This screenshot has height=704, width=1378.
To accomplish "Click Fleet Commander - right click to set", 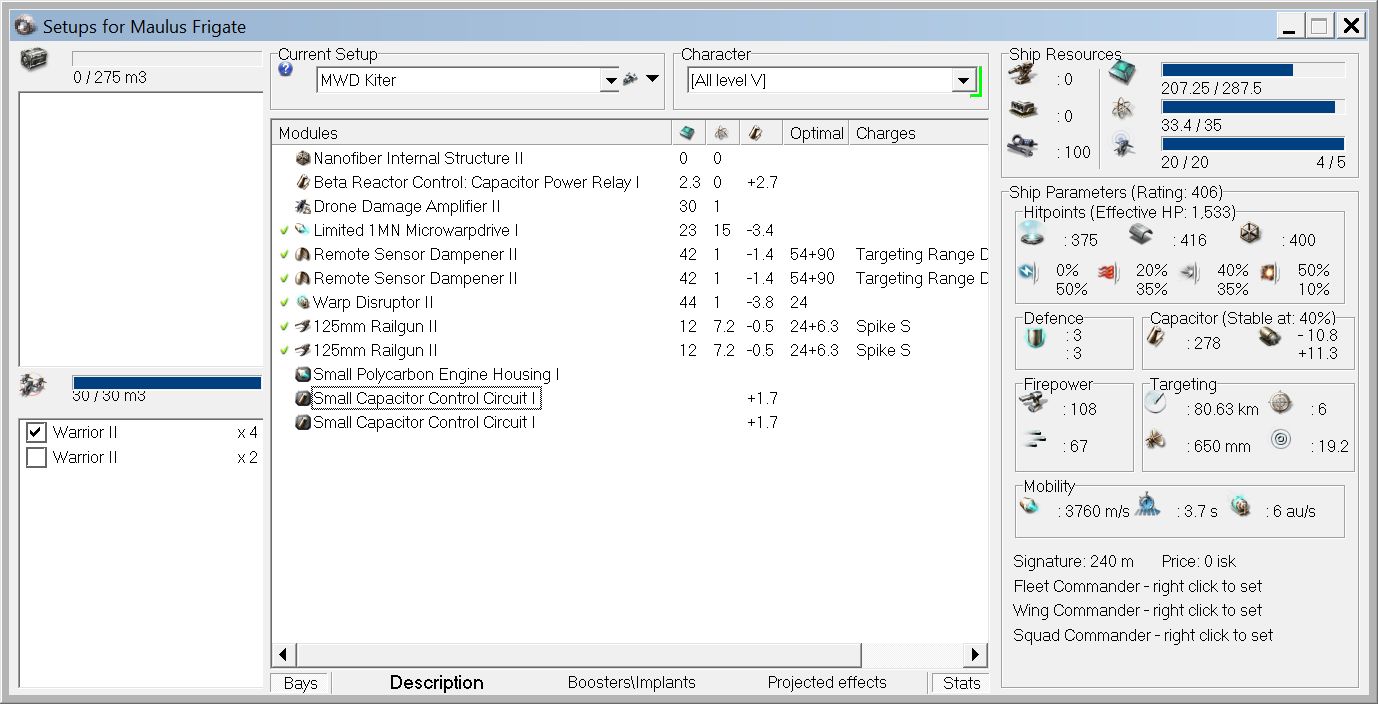I will click(1137, 586).
